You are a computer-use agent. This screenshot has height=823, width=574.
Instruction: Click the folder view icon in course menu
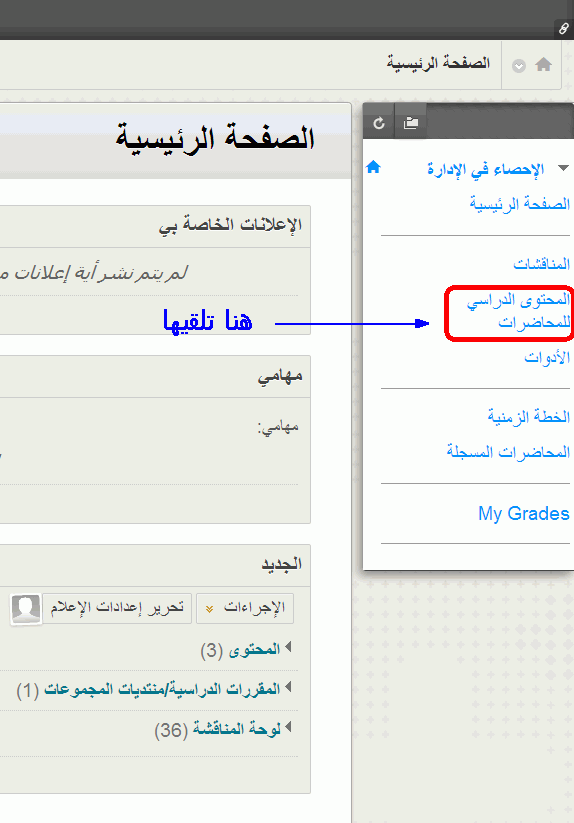click(x=410, y=123)
